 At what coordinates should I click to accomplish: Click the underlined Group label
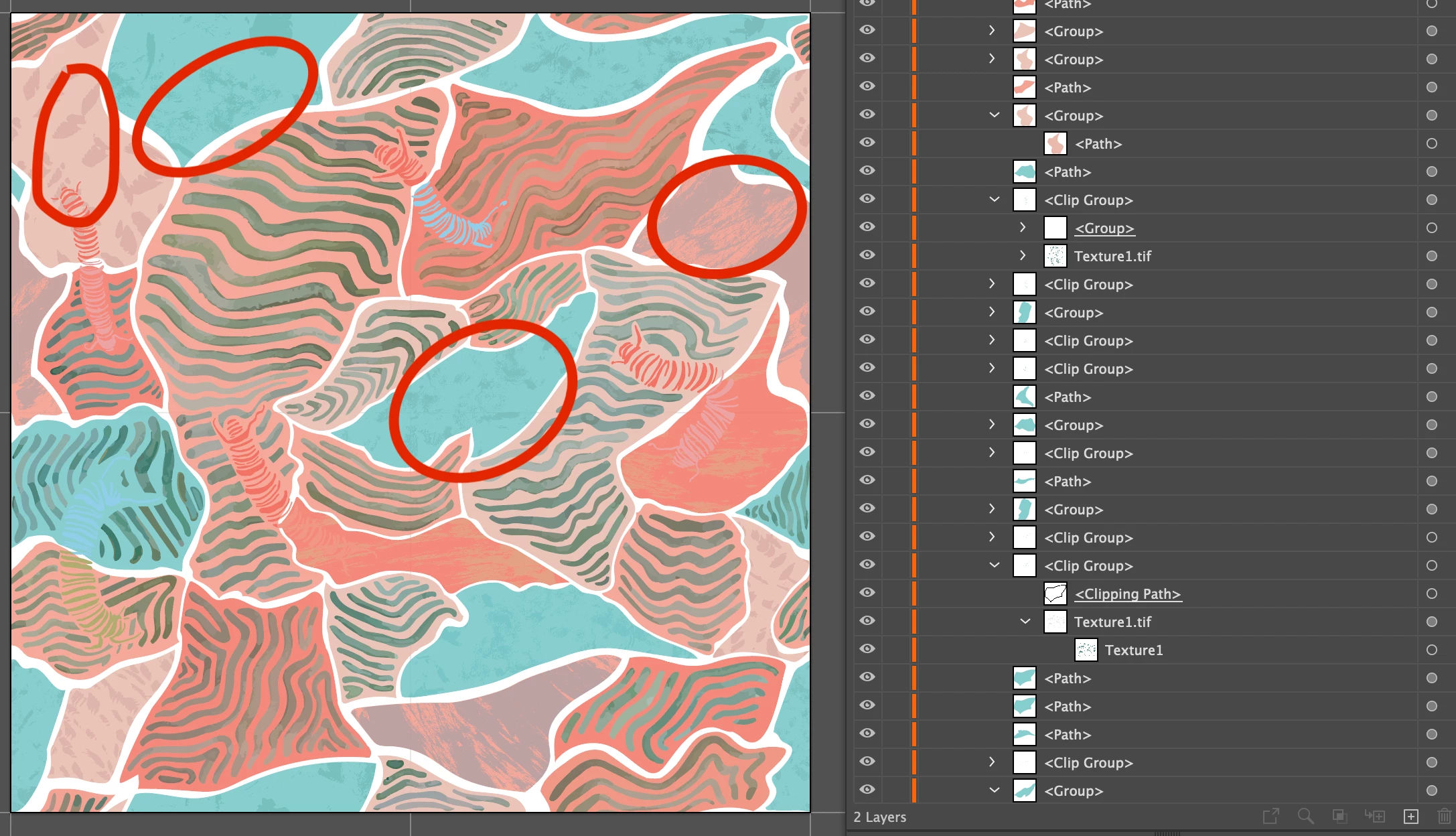click(1104, 228)
